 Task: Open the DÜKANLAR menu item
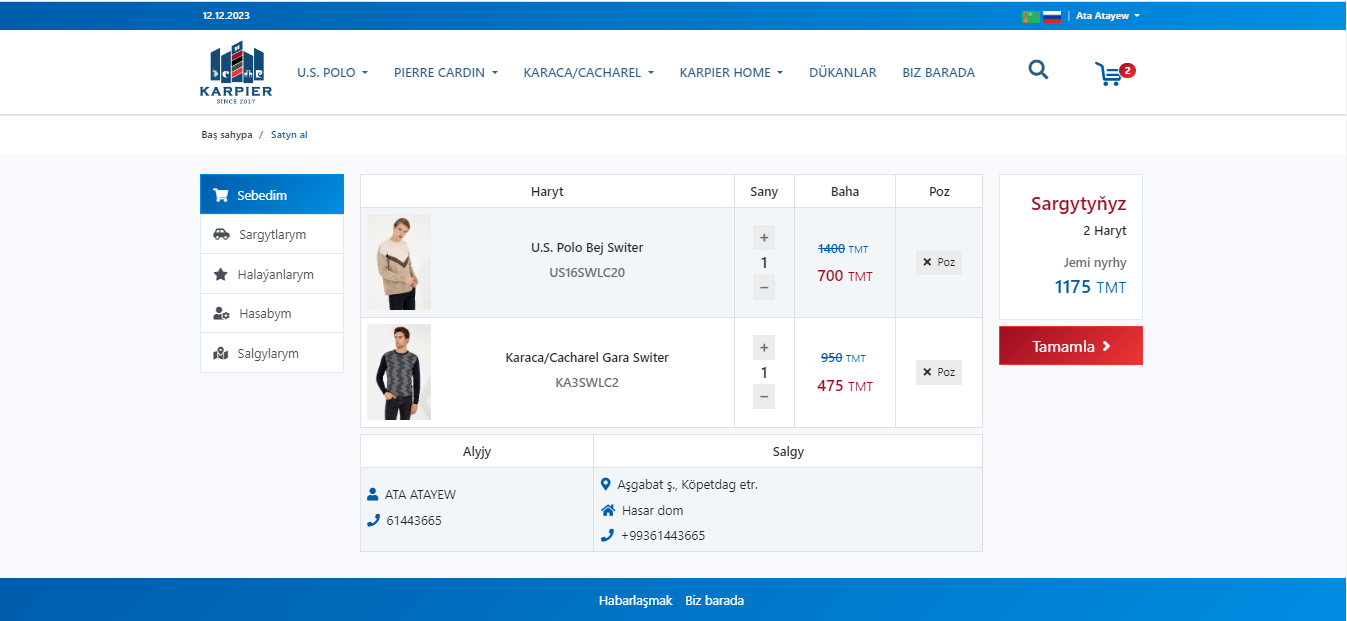point(842,73)
